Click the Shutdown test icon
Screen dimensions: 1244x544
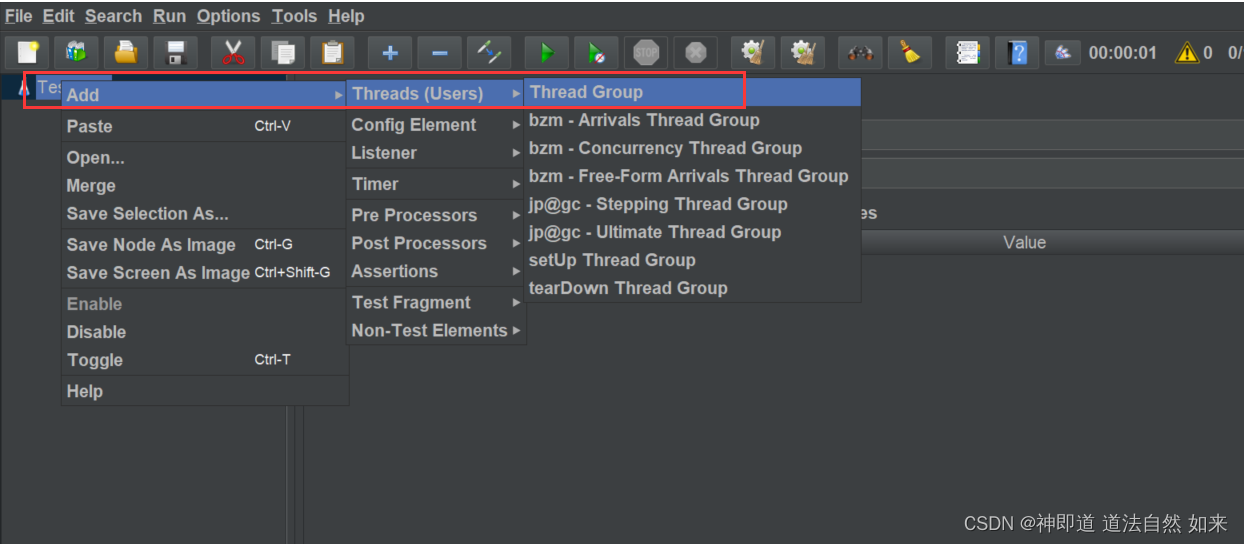[695, 53]
